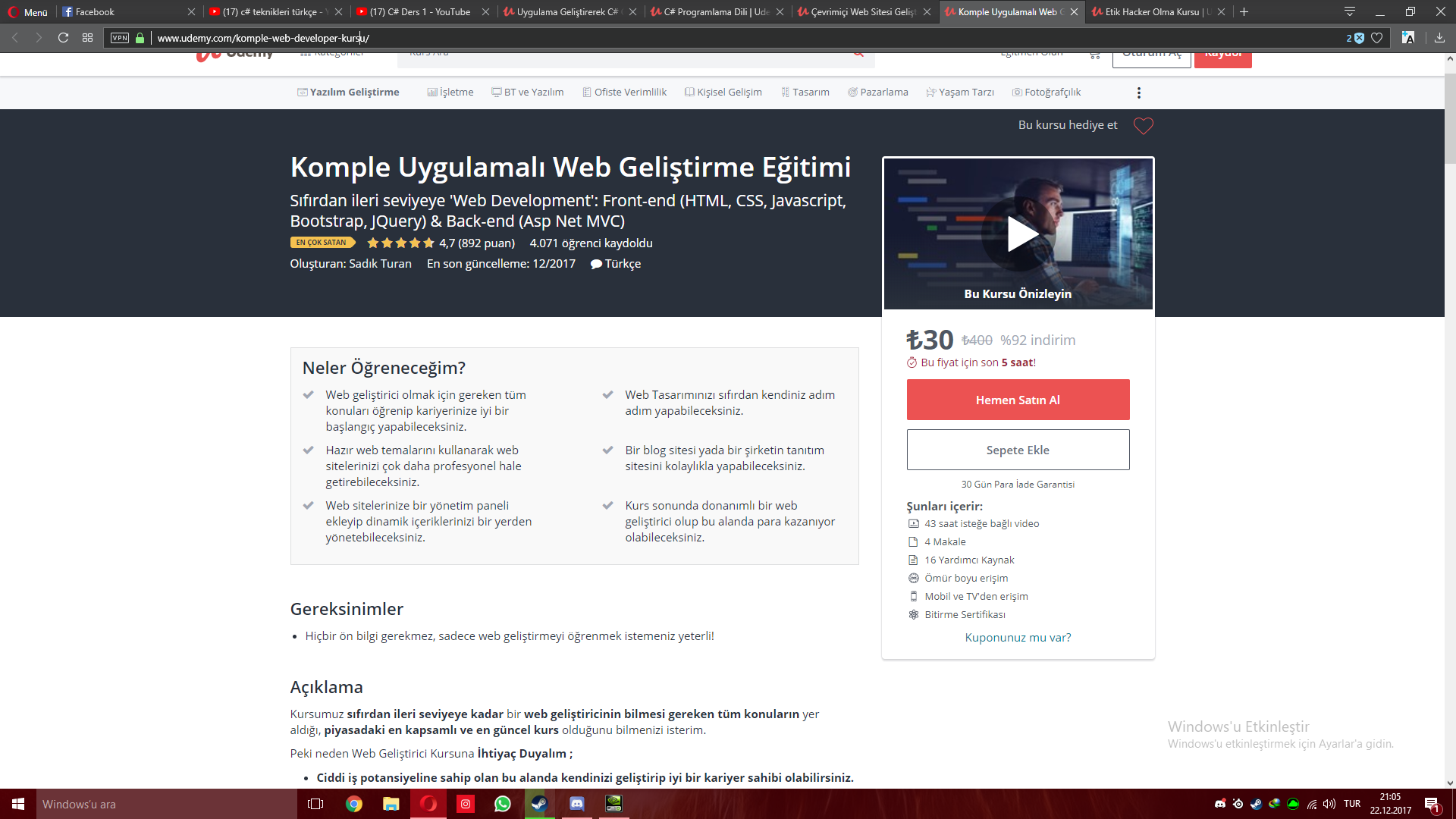
Task: Open Chrome from taskbar
Action: pos(354,804)
